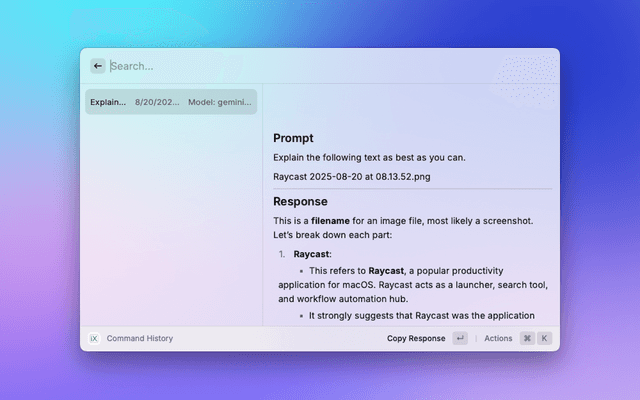Click the 'Explain the following text' prompt line
The image size is (640, 400).
click(369, 157)
